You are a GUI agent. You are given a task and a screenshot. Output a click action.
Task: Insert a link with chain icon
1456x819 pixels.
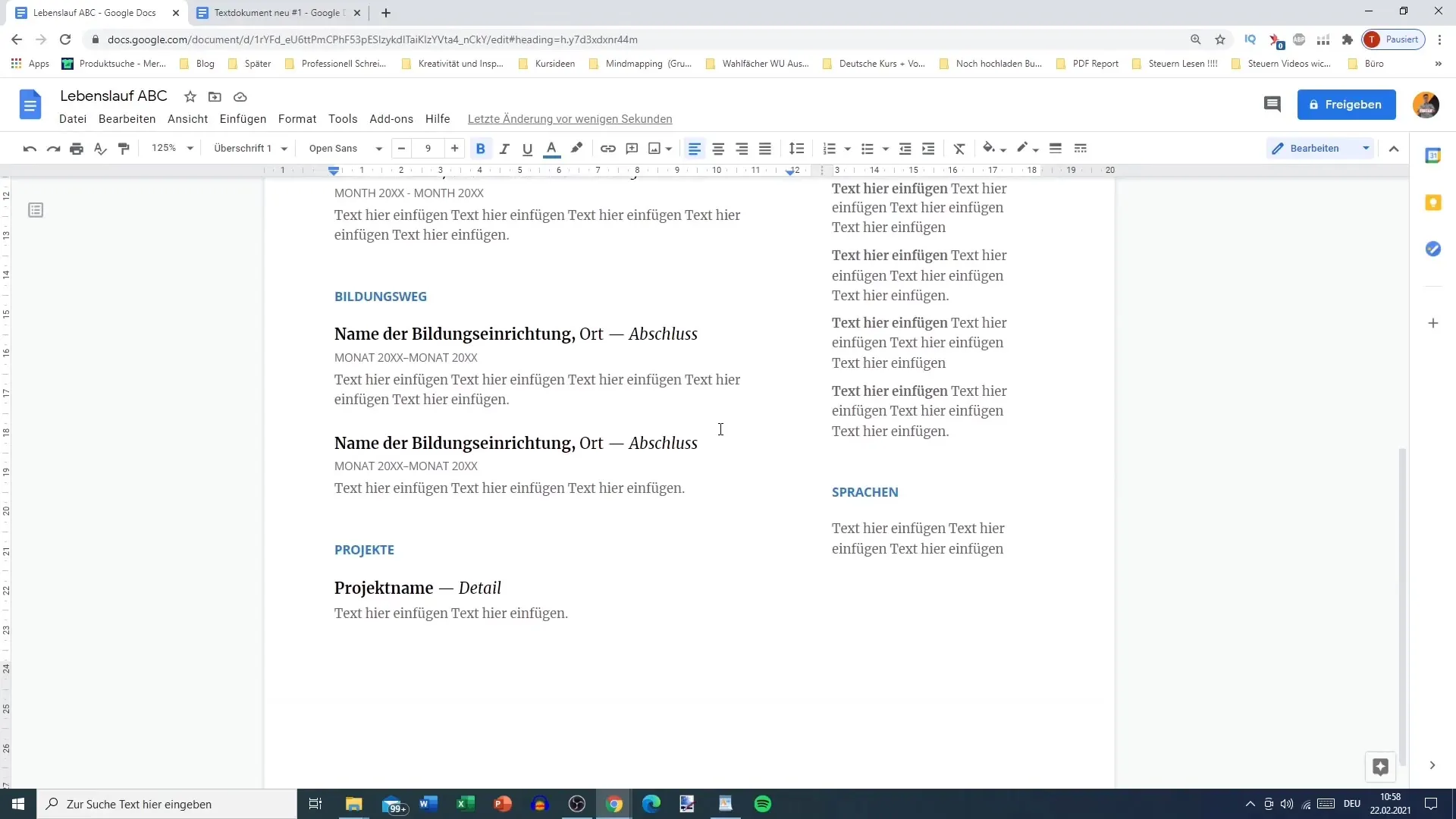608,149
